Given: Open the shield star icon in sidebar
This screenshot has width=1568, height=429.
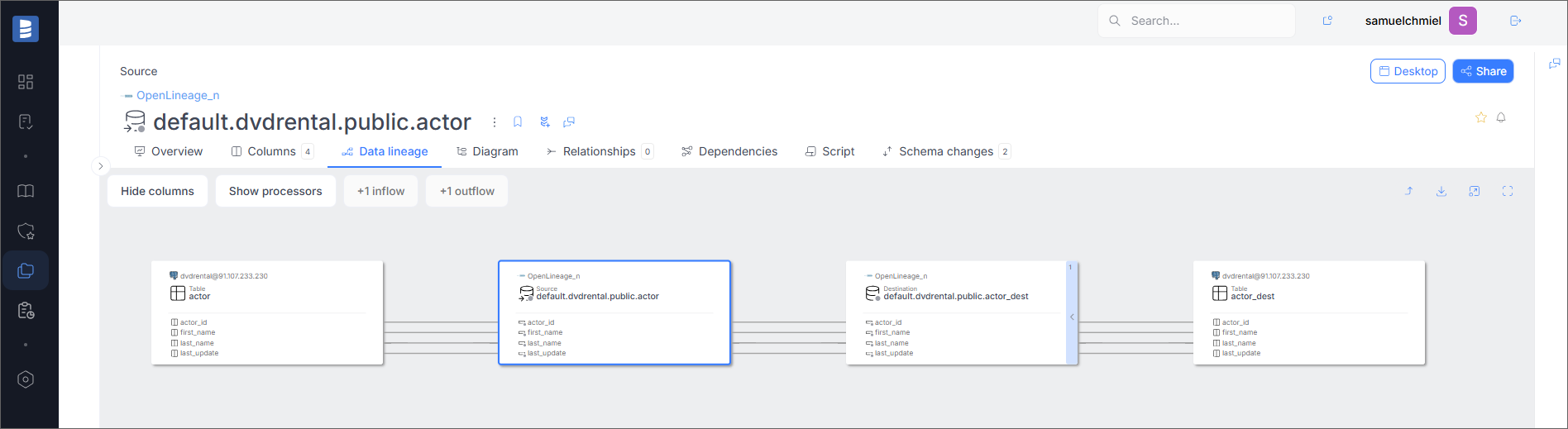Looking at the screenshot, I should pyautogui.click(x=26, y=231).
